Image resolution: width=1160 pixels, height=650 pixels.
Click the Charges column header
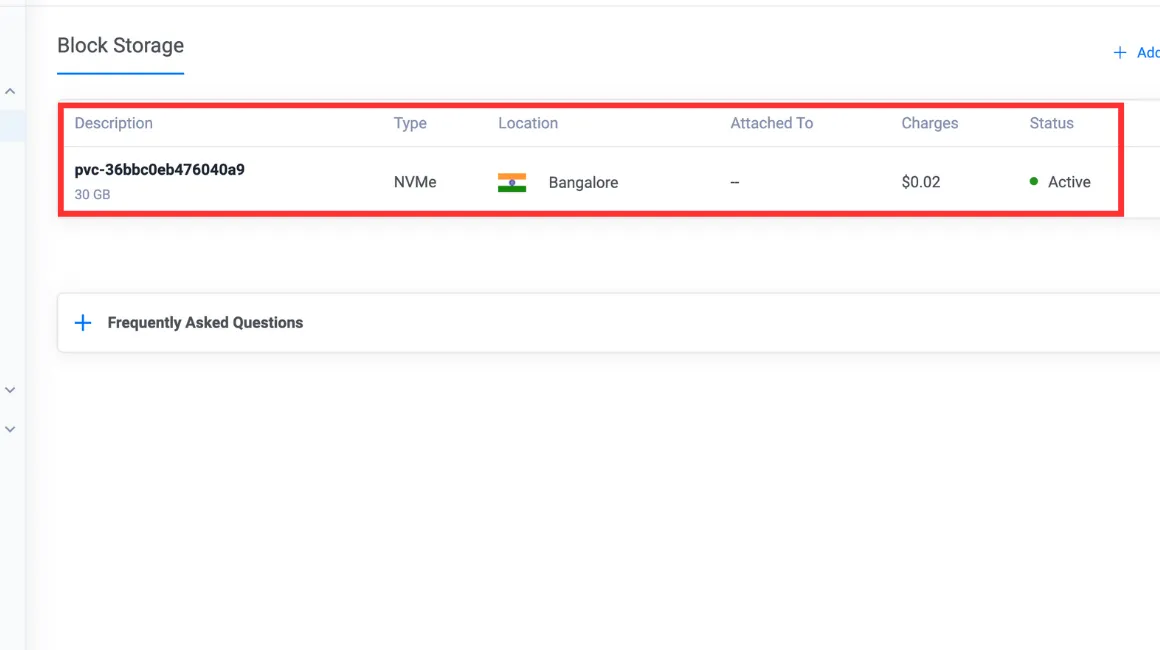(x=929, y=123)
